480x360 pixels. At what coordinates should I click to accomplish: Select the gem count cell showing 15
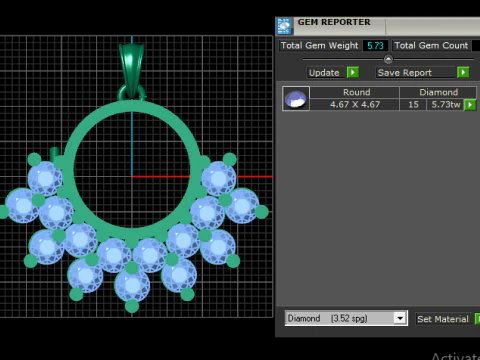(x=413, y=105)
